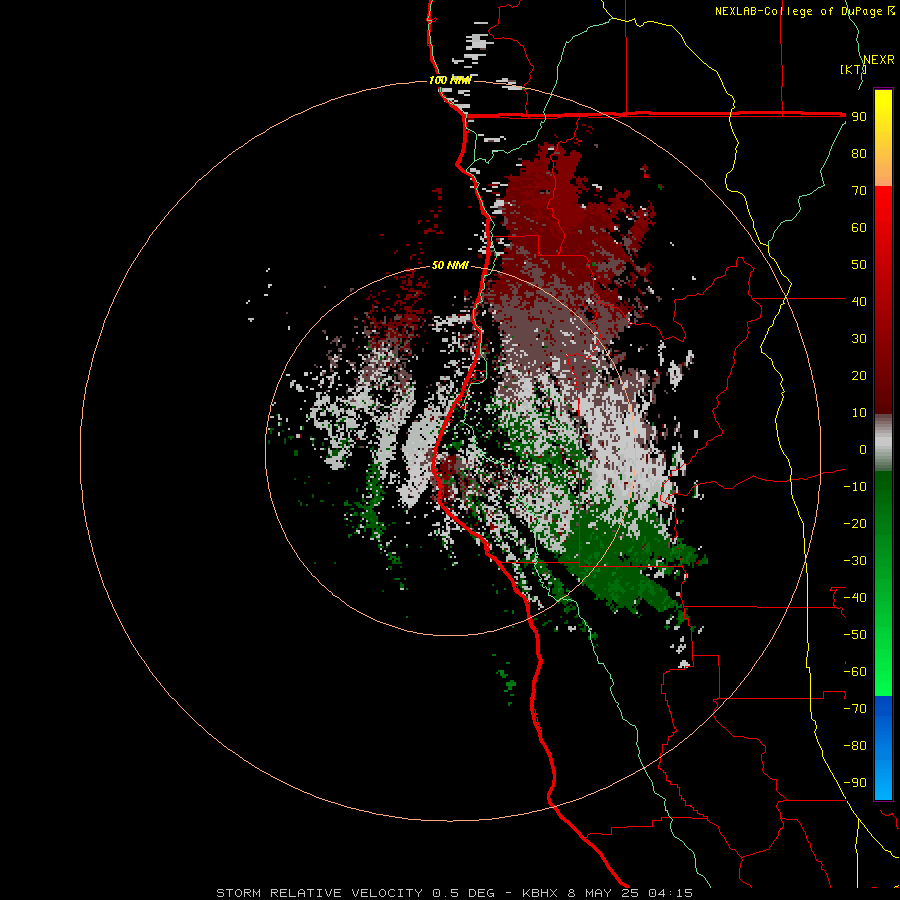Click the -80 value on velocity scale
Viewport: 900px width, 900px height.
click(855, 746)
